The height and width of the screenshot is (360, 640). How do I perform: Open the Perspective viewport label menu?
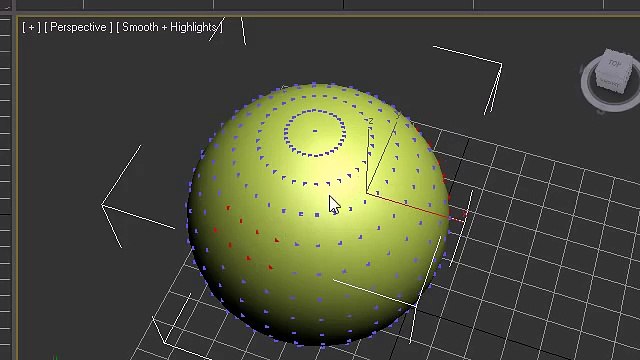(x=78, y=27)
